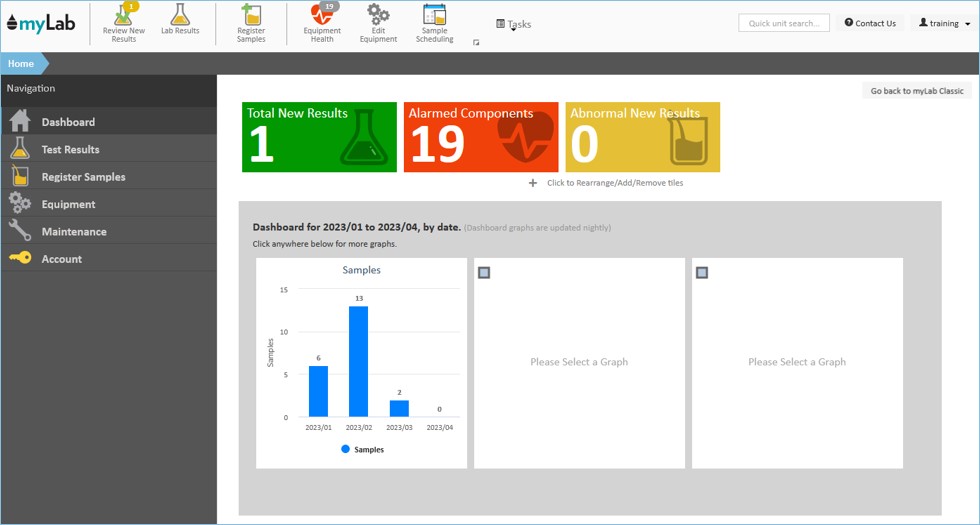
Task: Click the red Alarmed Components tile
Action: [x=481, y=137]
